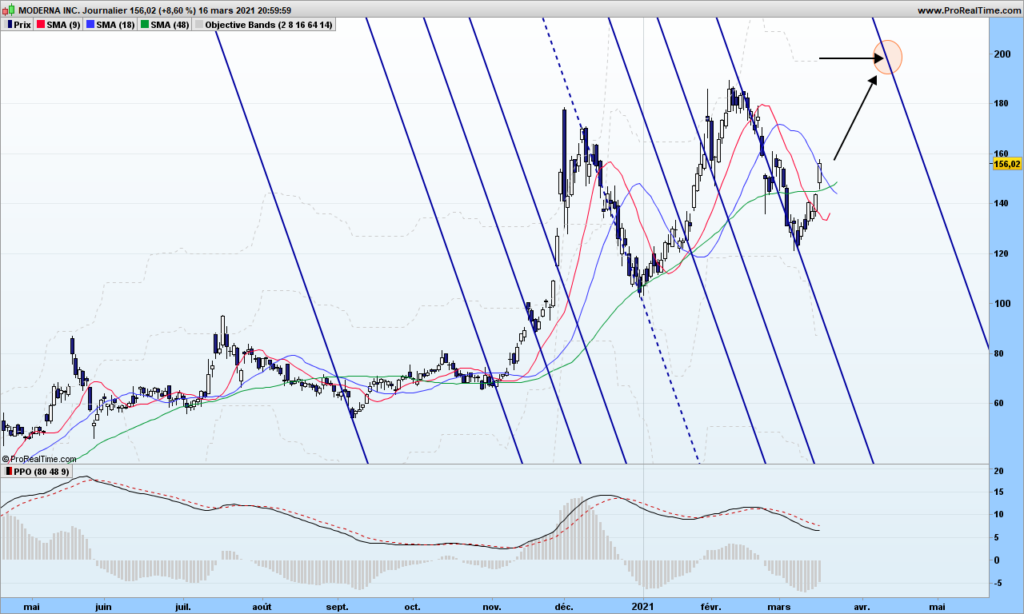
Task: Click the -5 level on the PPO axis
Action: click(x=998, y=583)
